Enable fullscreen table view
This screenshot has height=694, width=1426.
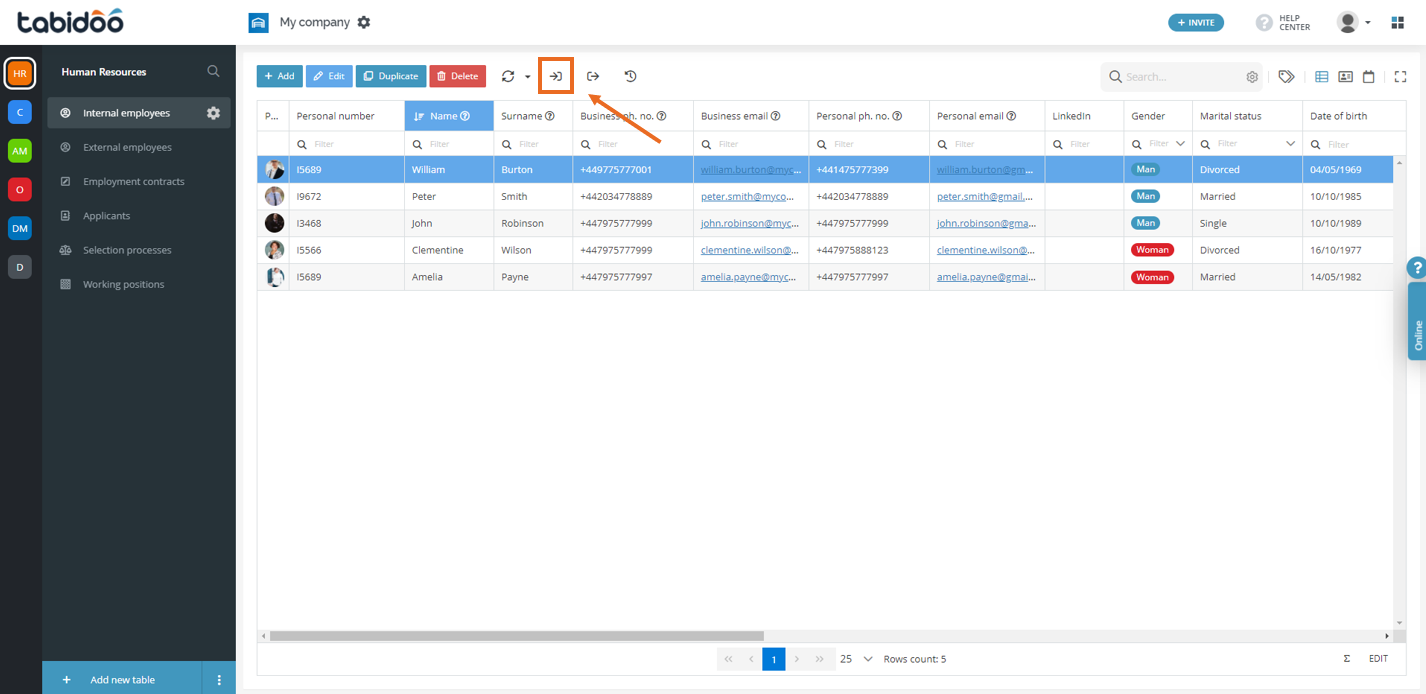pyautogui.click(x=1400, y=76)
